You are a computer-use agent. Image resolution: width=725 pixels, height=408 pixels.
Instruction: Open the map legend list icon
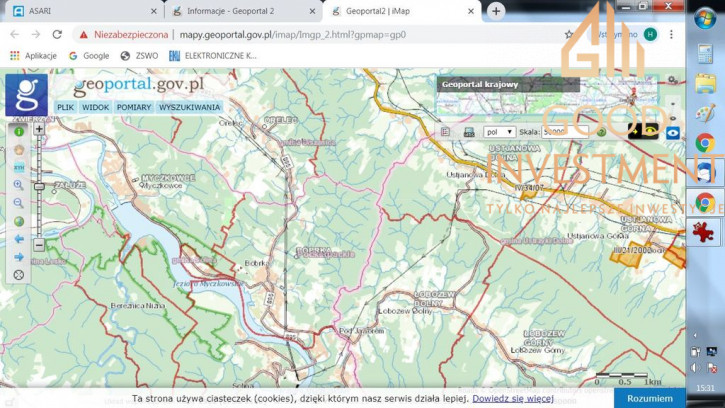click(x=445, y=132)
